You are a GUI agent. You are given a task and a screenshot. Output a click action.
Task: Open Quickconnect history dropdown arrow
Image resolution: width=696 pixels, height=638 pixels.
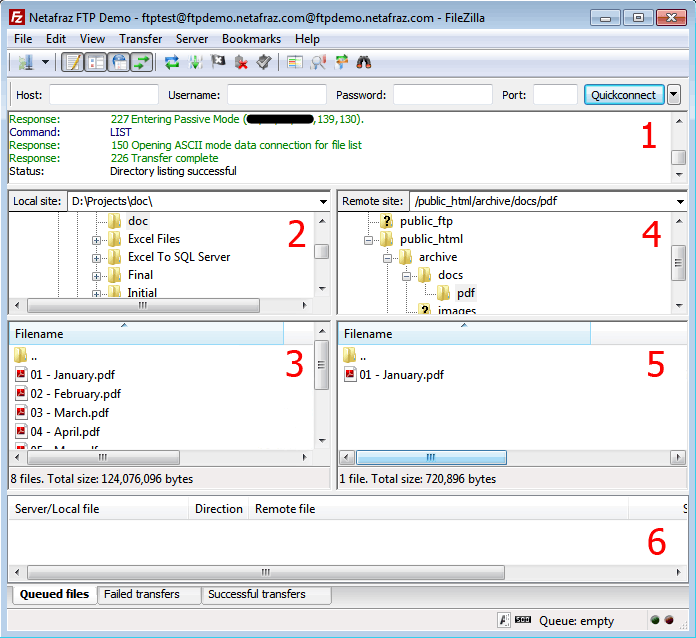tap(674, 95)
